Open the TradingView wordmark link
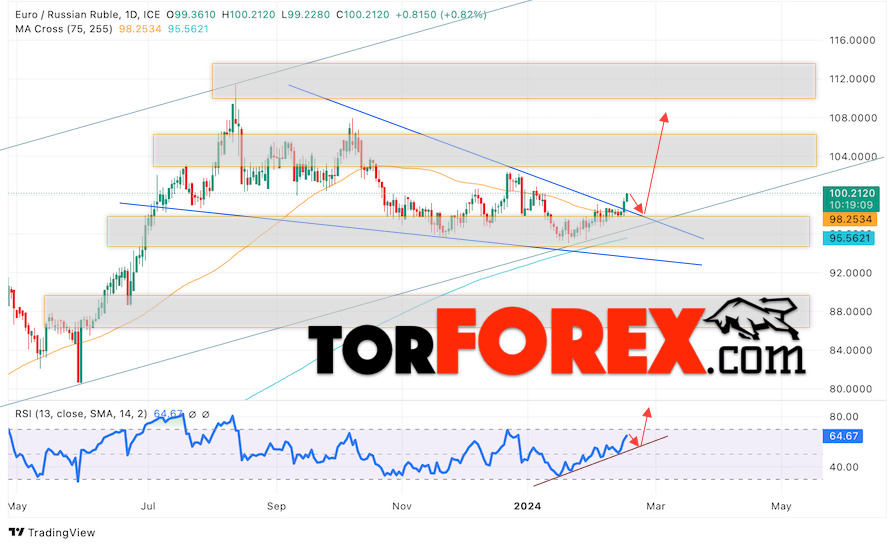 click(x=62, y=532)
